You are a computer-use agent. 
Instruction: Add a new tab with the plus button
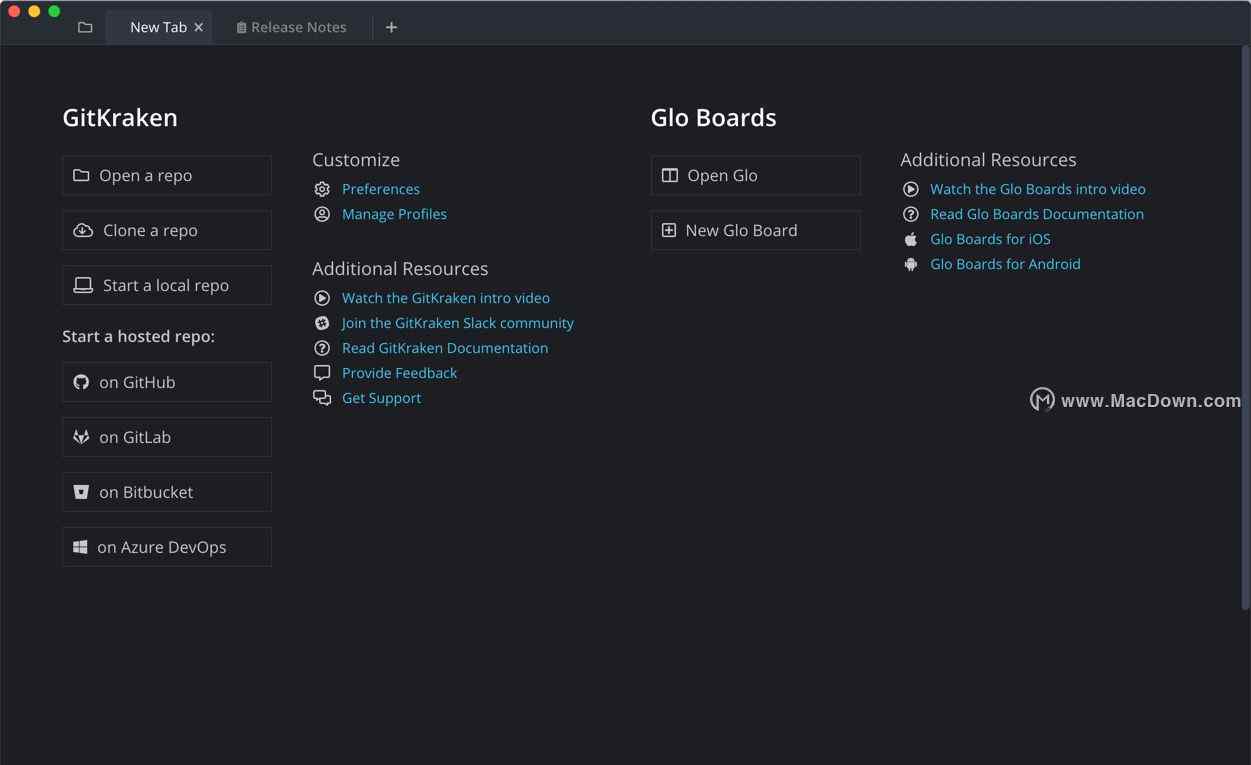391,27
